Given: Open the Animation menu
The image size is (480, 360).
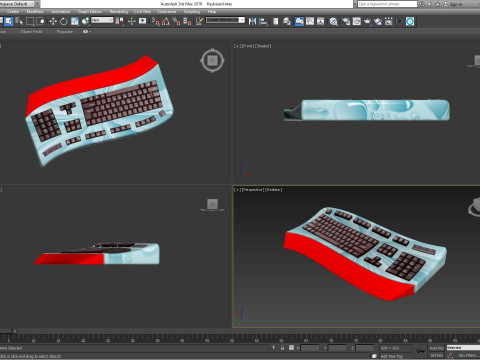Looking at the screenshot, I should click(x=60, y=12).
